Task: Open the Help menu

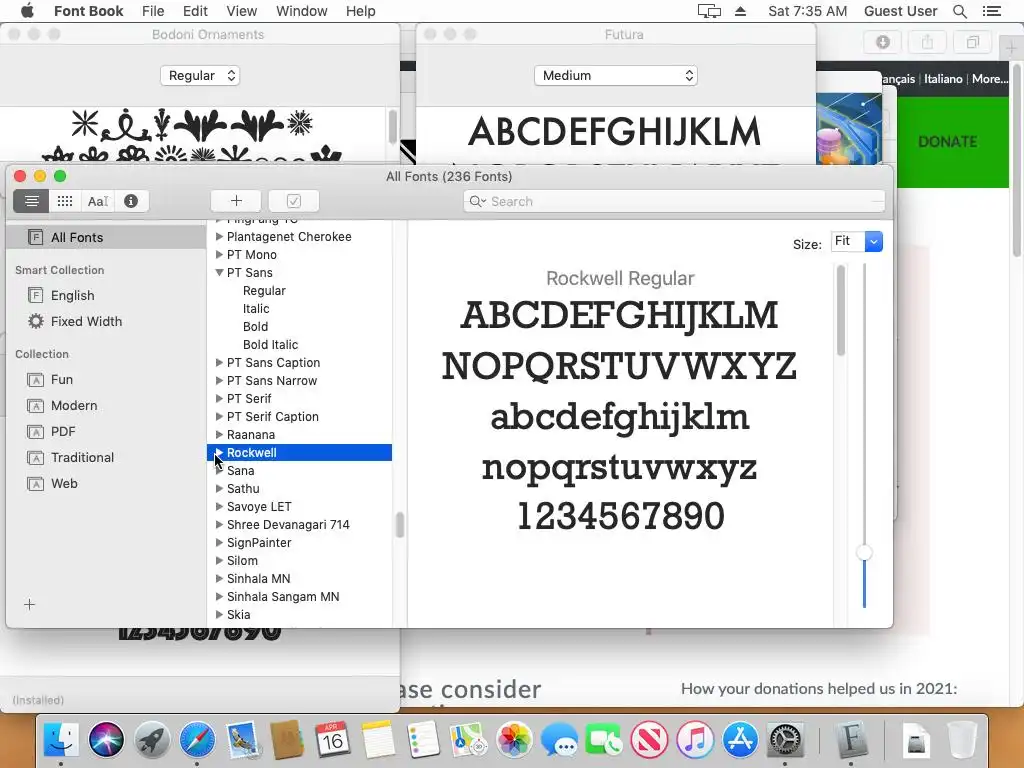Action: tap(360, 11)
